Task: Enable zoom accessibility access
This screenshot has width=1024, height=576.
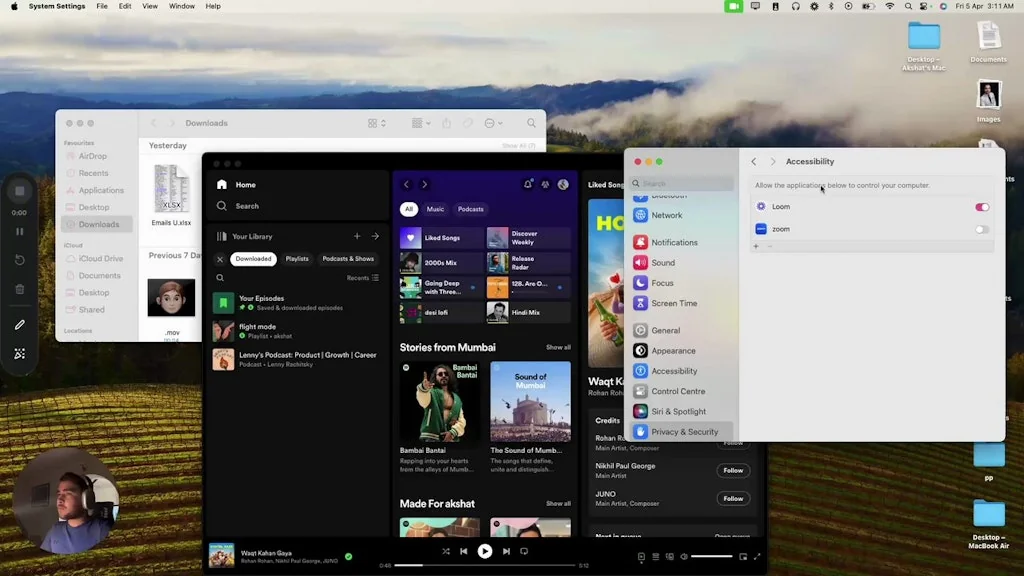Action: [982, 229]
